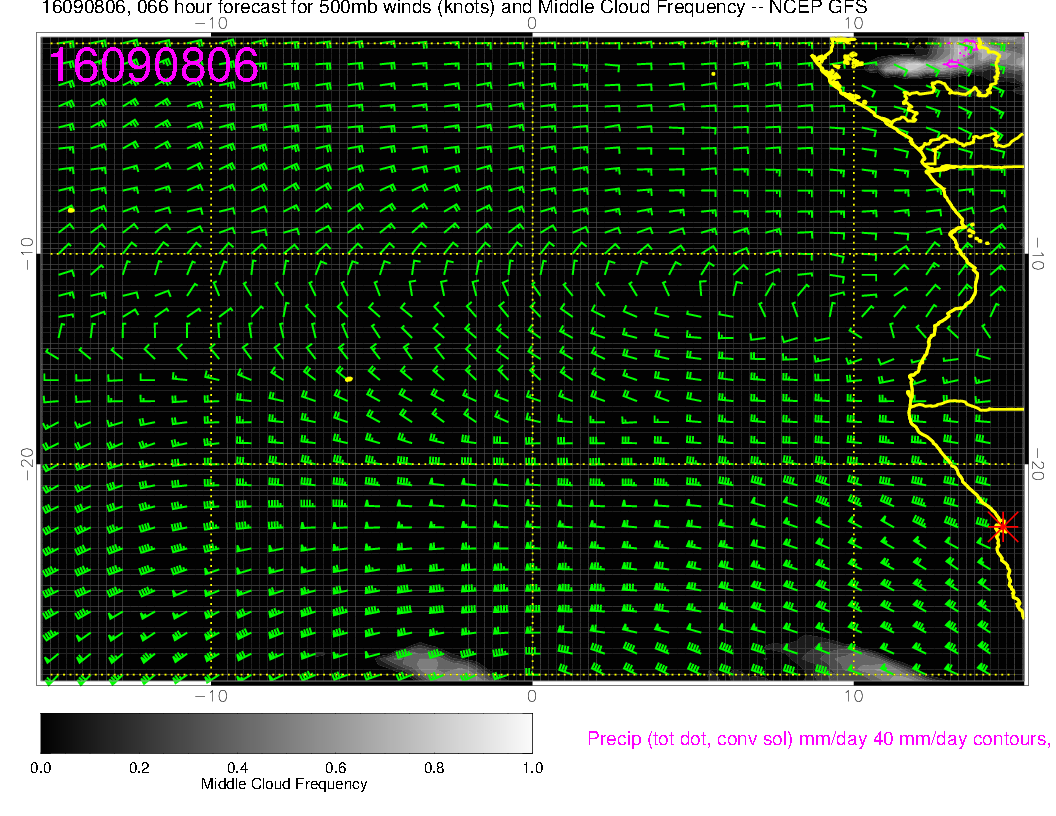Viewport: 1056px width, 816px height.
Task: Select the small yellow island dot near the top
Action: pos(712,73)
